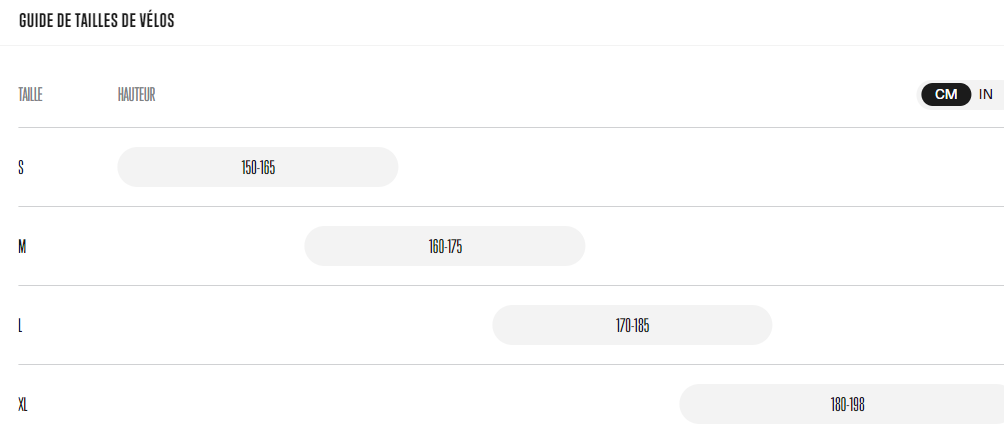Click the 170-185 text in L row
1004x434 pixels.
pos(633,326)
